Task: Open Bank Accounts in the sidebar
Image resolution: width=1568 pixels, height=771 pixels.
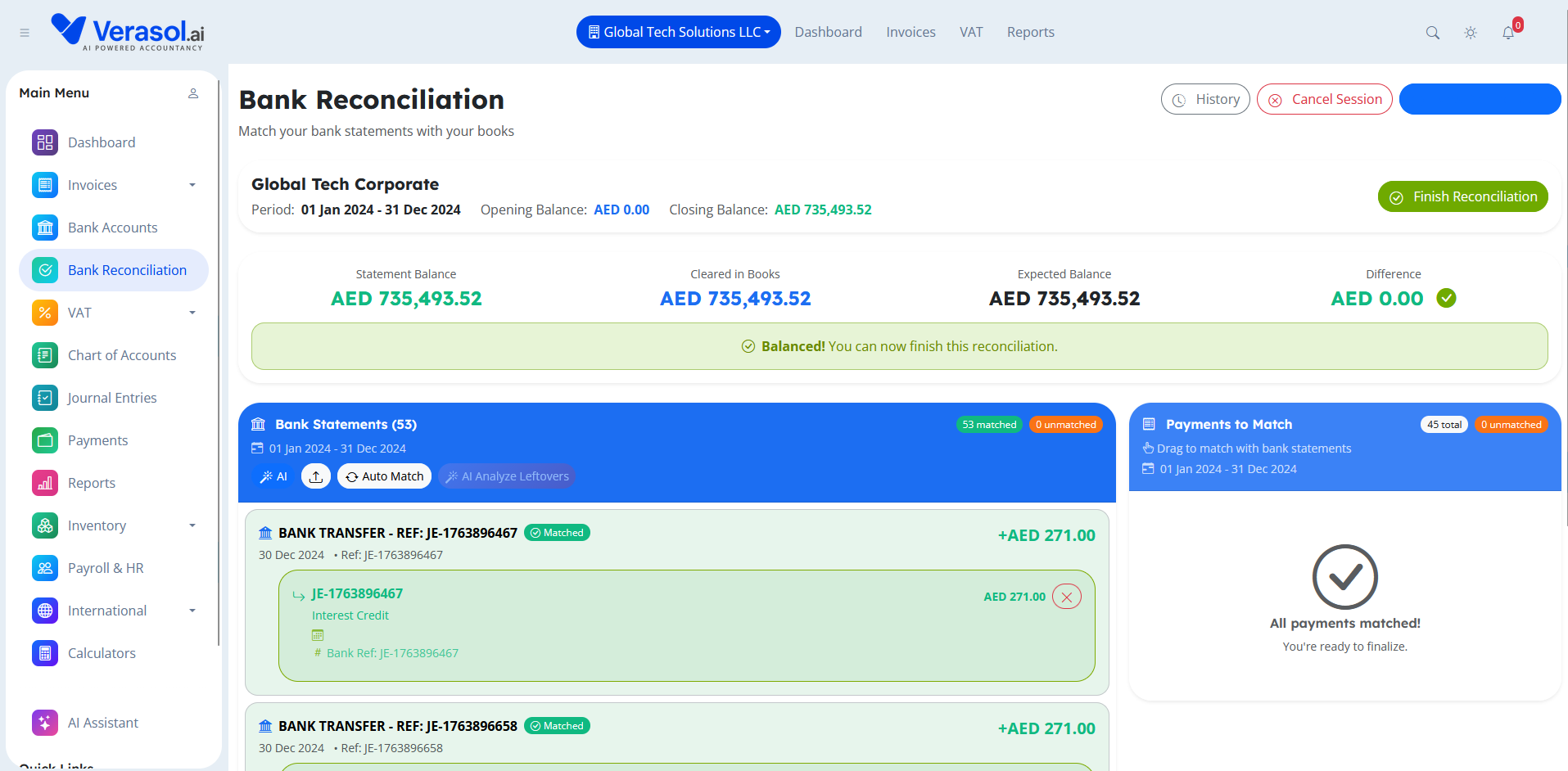Action: click(x=113, y=228)
